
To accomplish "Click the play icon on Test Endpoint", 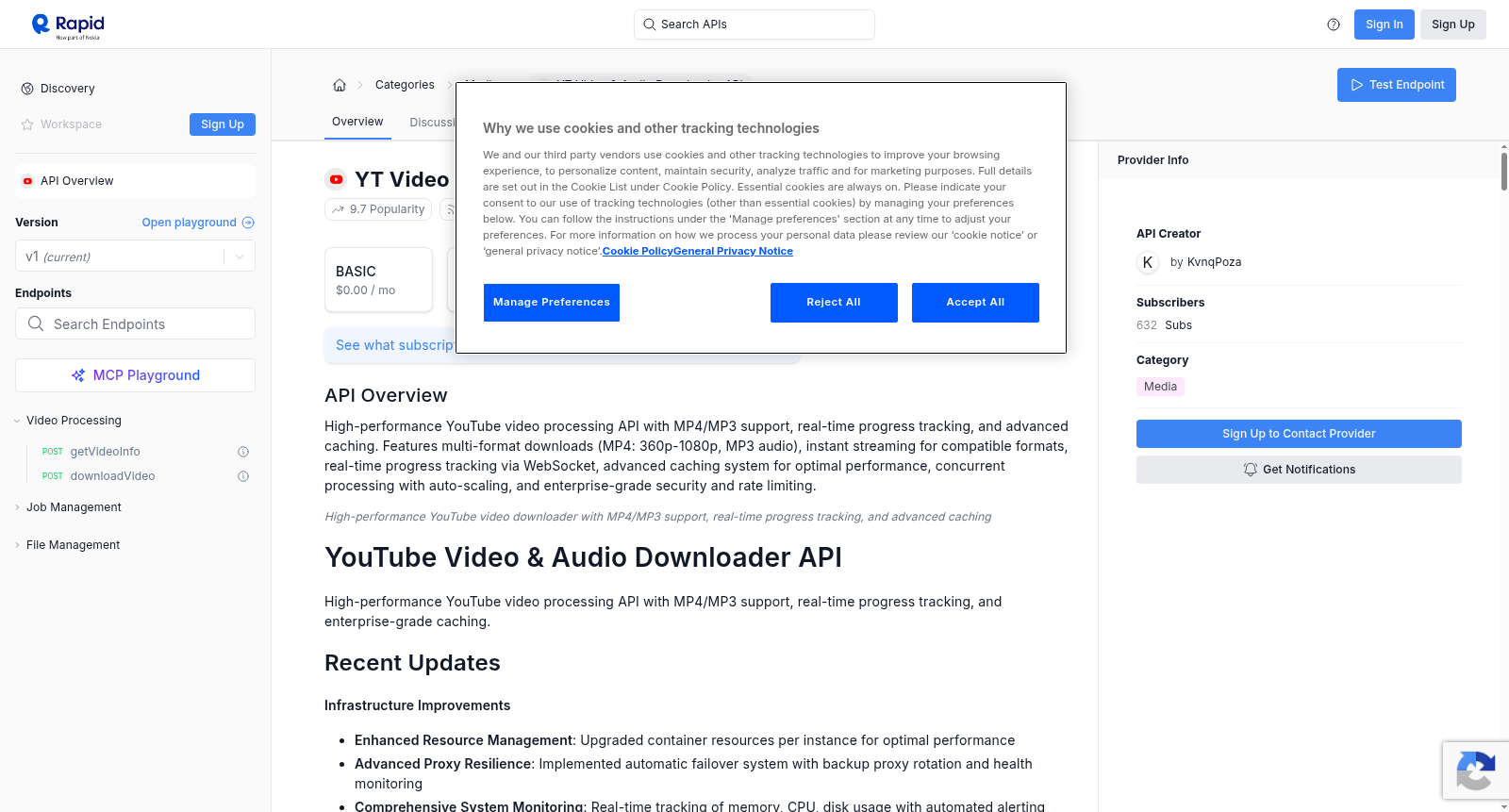I will 1357,85.
